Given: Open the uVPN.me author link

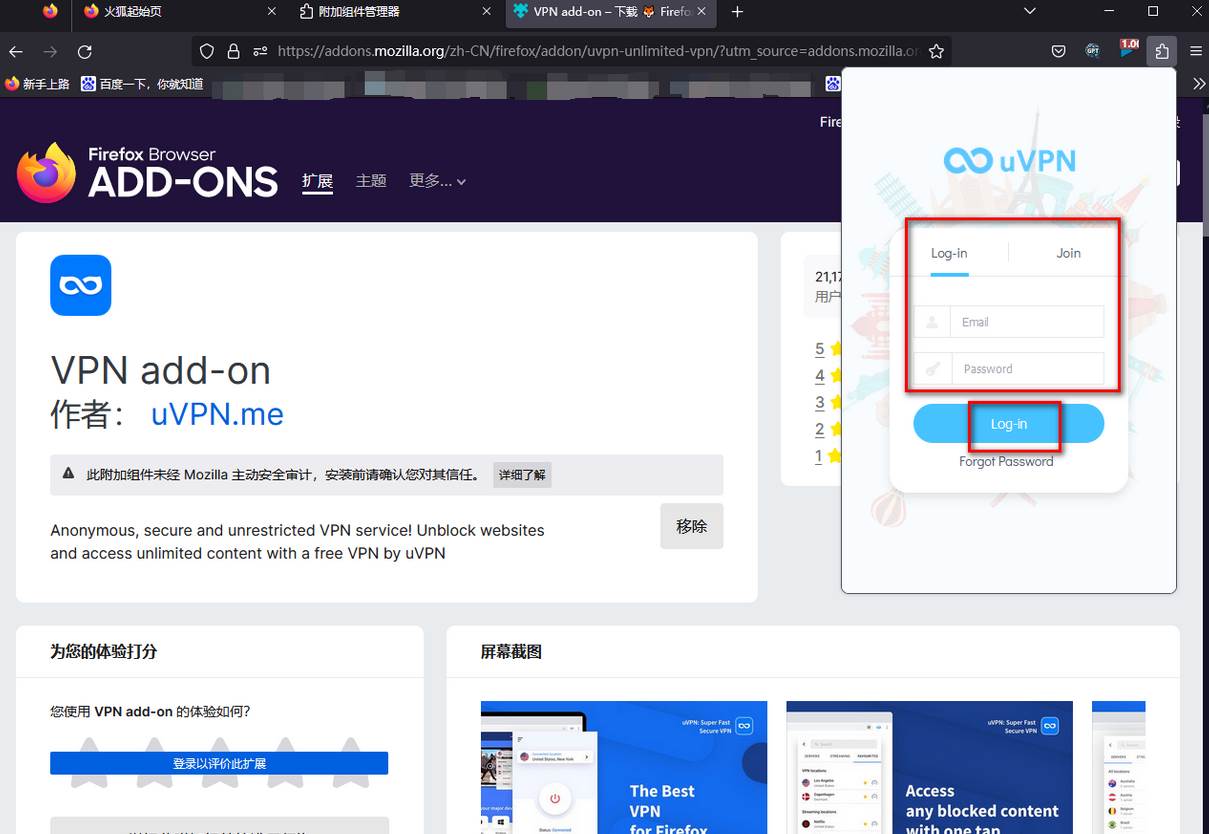Looking at the screenshot, I should (217, 413).
